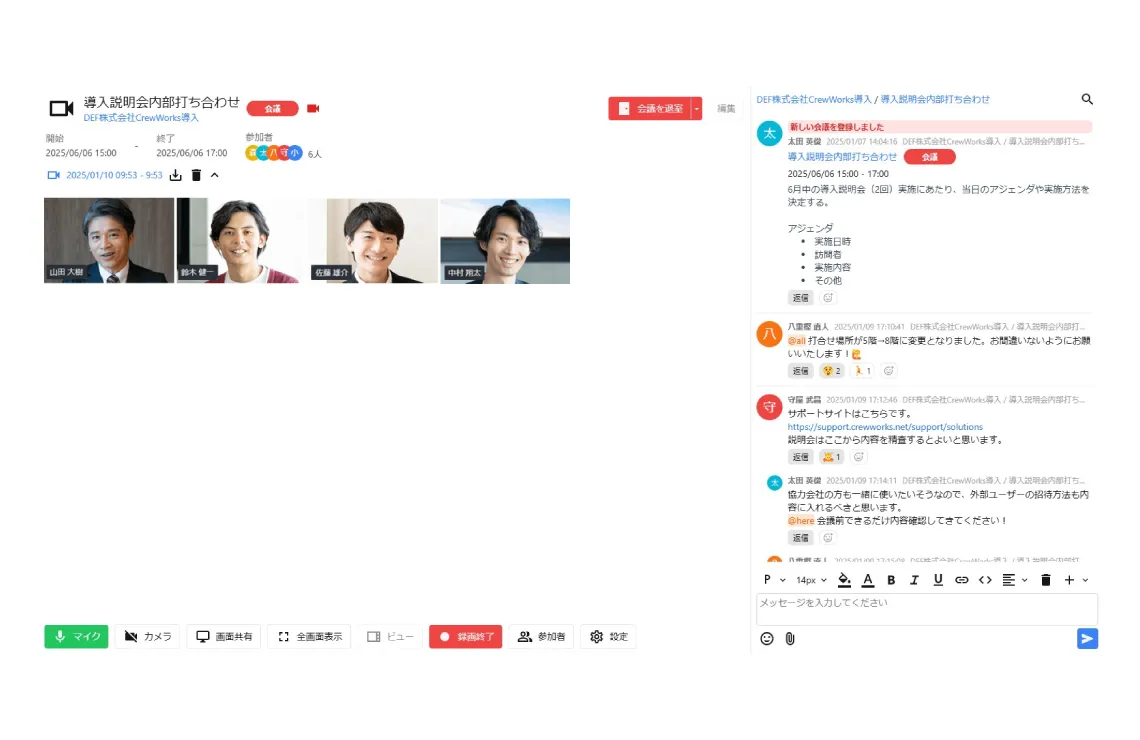The height and width of the screenshot is (740, 1140).
Task: Delete the meeting recording with the trash icon
Action: point(196,175)
